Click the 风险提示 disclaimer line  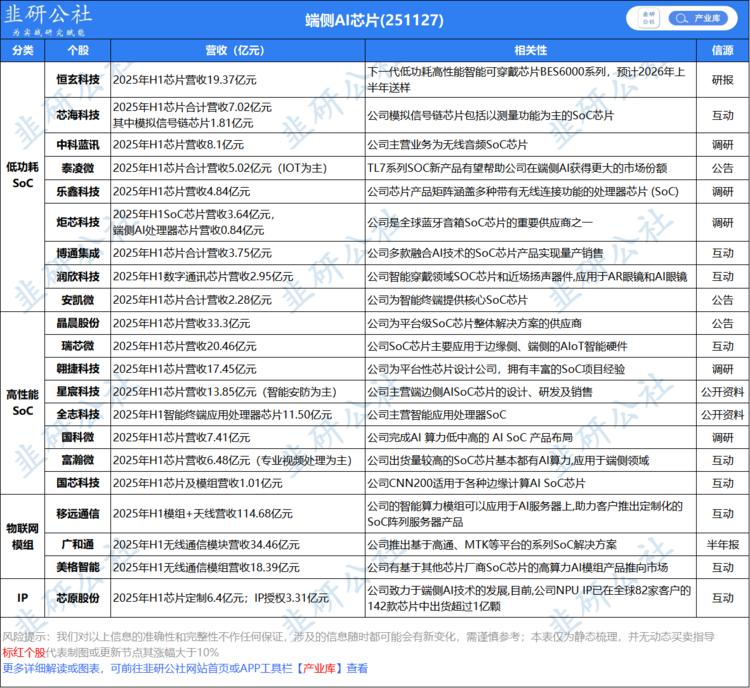click(358, 637)
